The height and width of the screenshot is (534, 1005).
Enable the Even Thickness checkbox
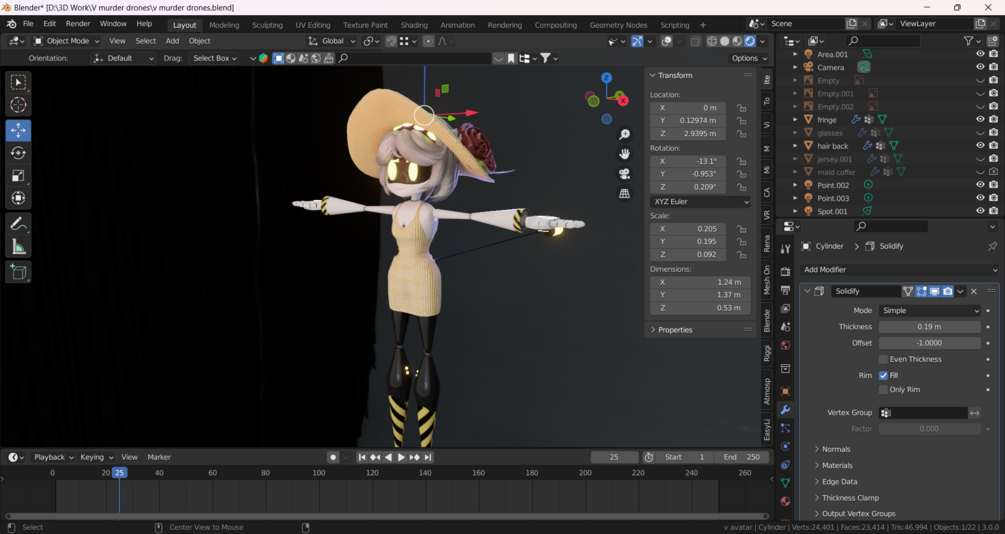click(883, 359)
